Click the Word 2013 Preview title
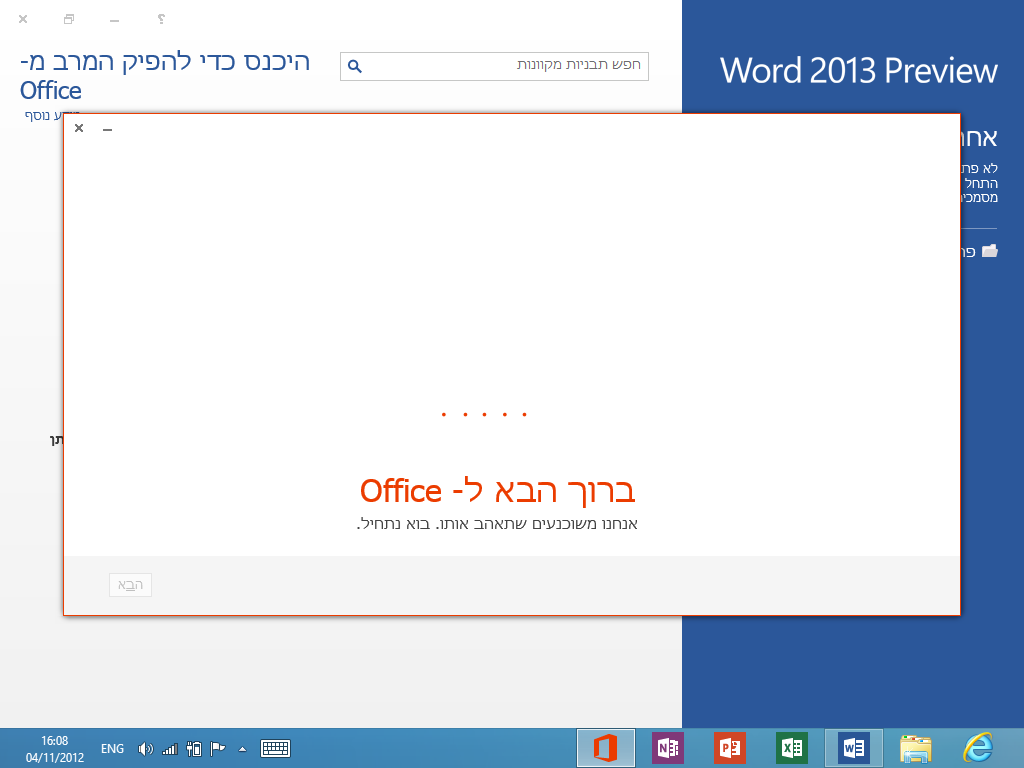1024x768 pixels. 858,71
